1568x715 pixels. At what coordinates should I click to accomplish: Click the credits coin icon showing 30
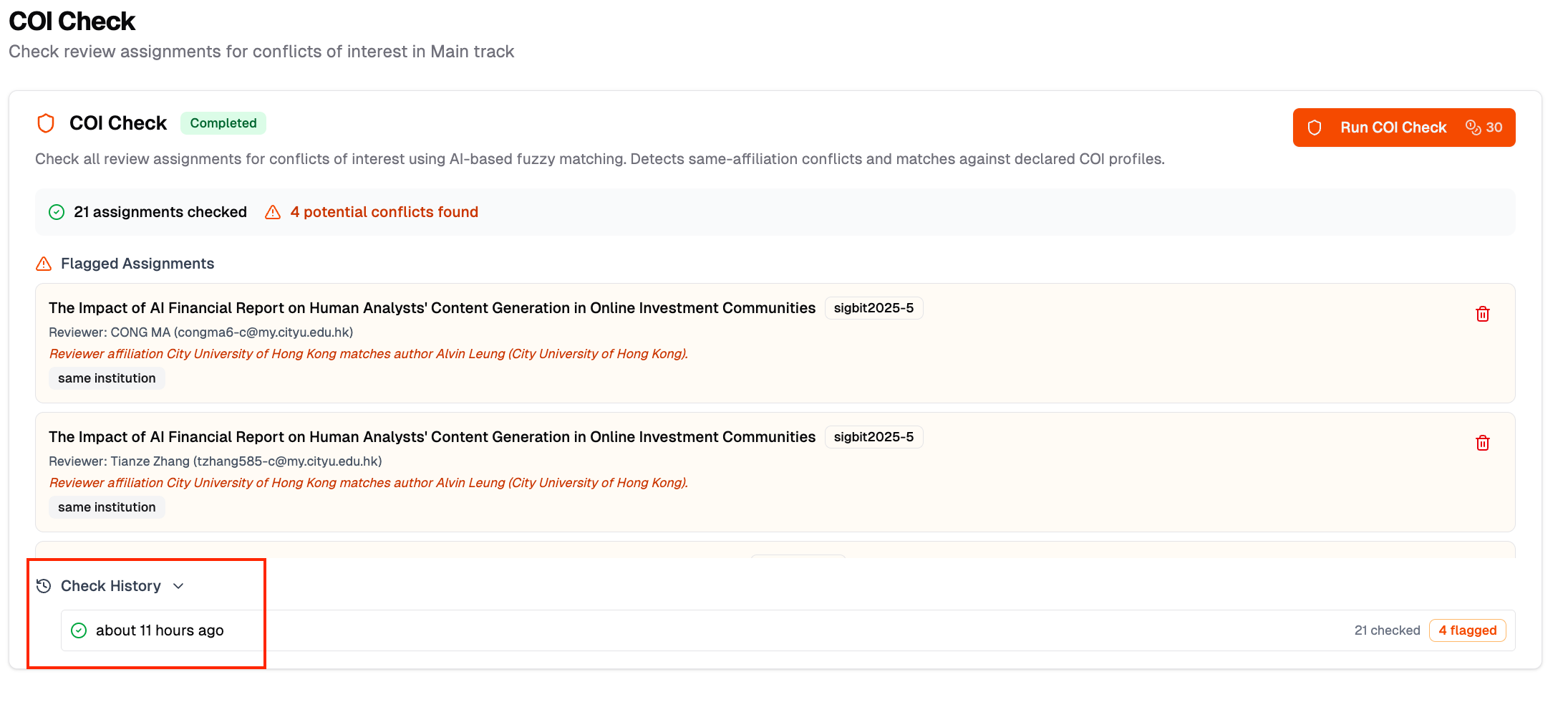click(1473, 128)
